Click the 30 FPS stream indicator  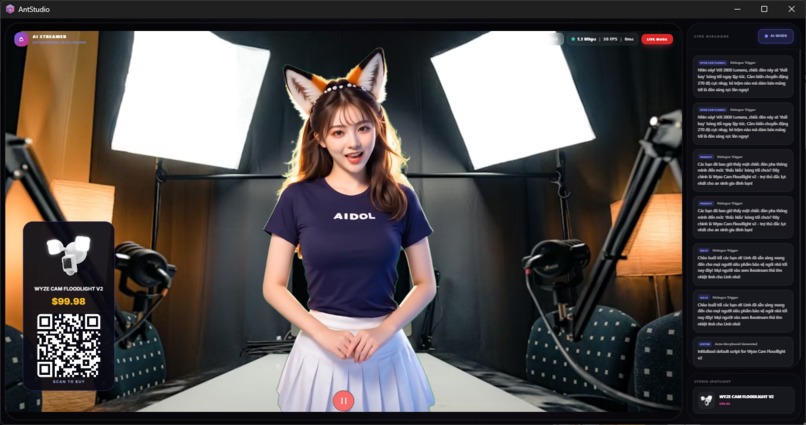click(x=611, y=39)
